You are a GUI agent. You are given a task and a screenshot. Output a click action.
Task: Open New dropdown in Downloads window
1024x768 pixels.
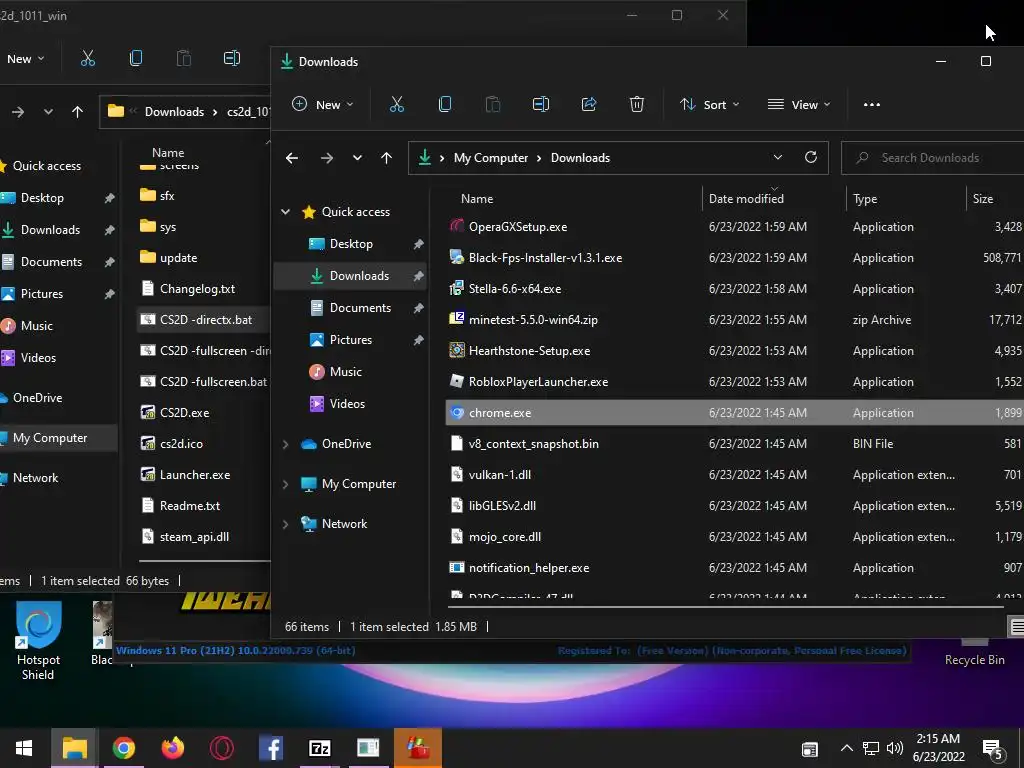click(x=323, y=104)
